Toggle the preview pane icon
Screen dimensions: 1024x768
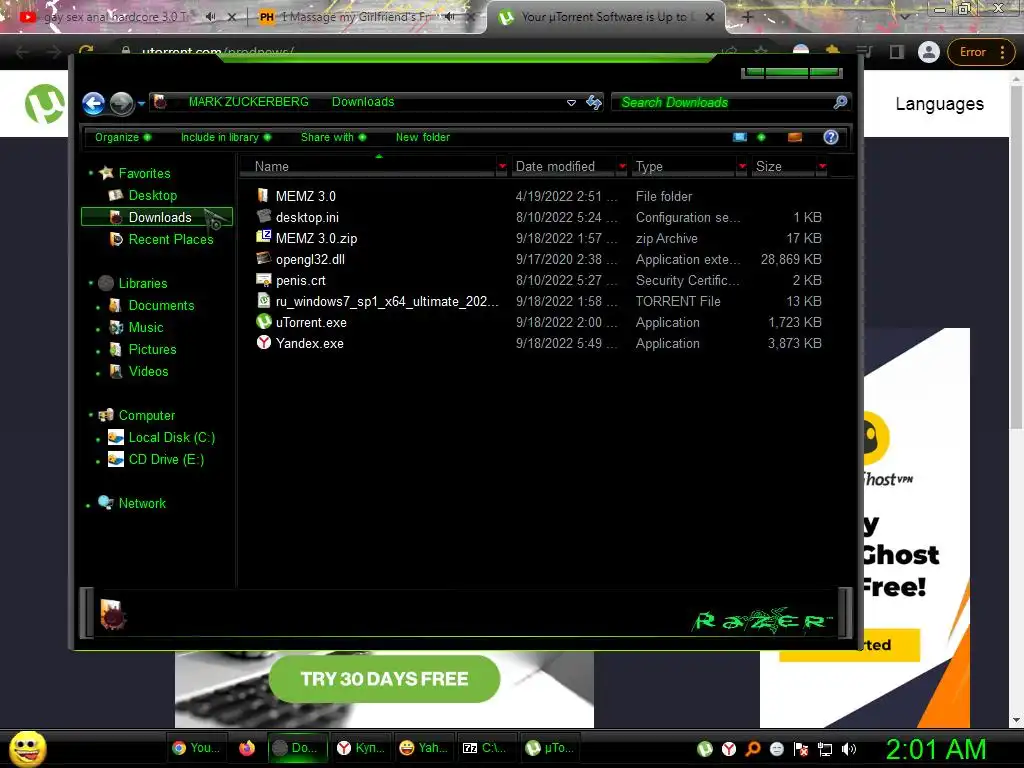click(x=795, y=137)
